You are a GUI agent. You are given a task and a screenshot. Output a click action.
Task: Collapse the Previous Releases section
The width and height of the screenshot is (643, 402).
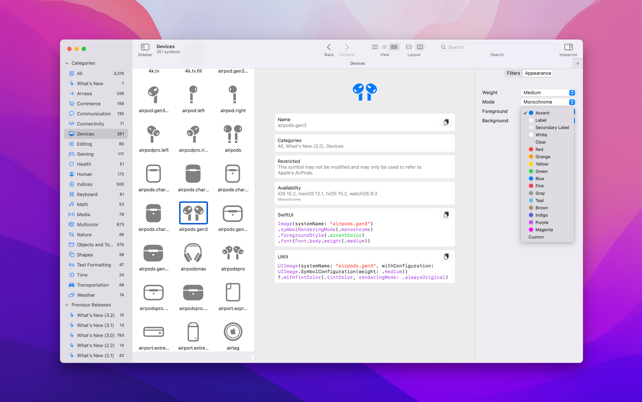[x=67, y=305]
